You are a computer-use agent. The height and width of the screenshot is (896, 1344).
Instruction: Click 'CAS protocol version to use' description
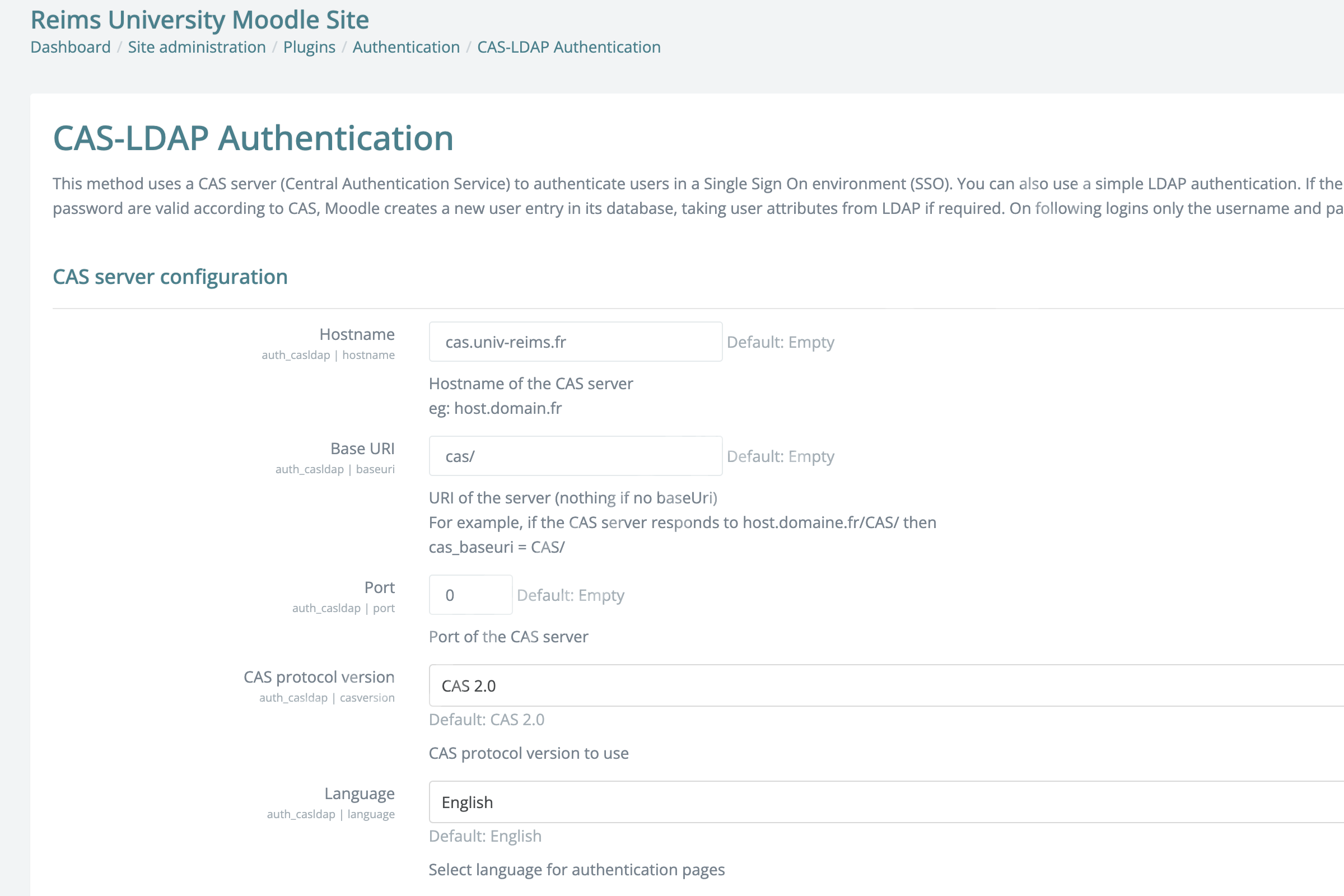[529, 753]
